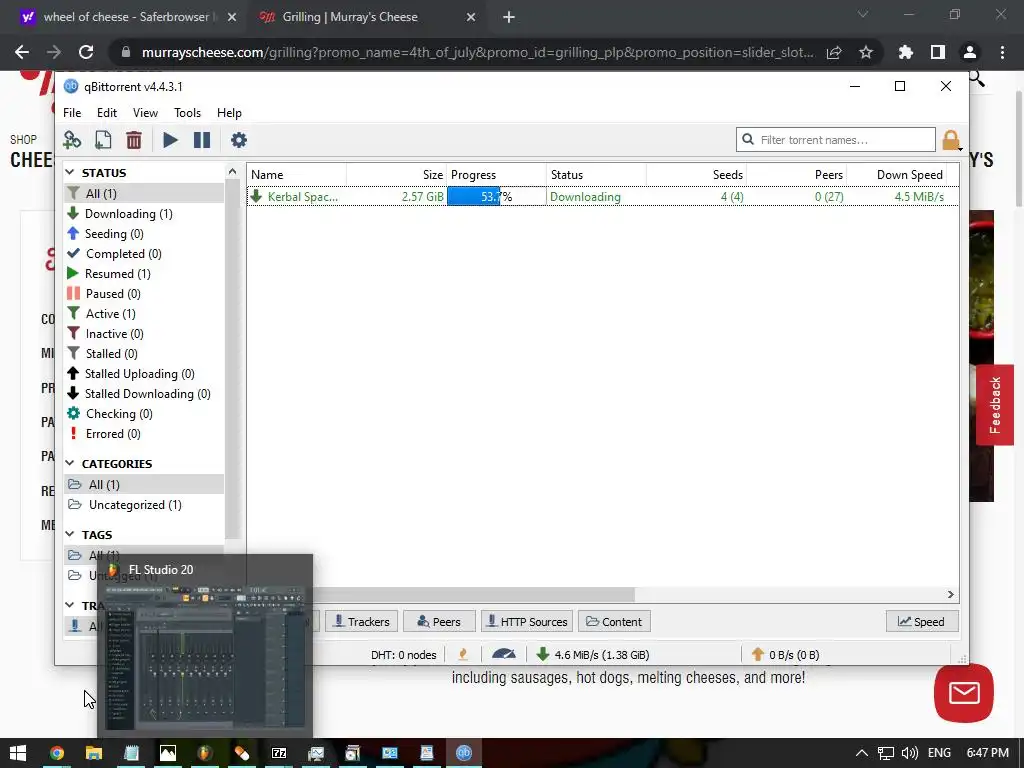Reload the Murray's Cheese page
The width and height of the screenshot is (1024, 768).
click(86, 52)
